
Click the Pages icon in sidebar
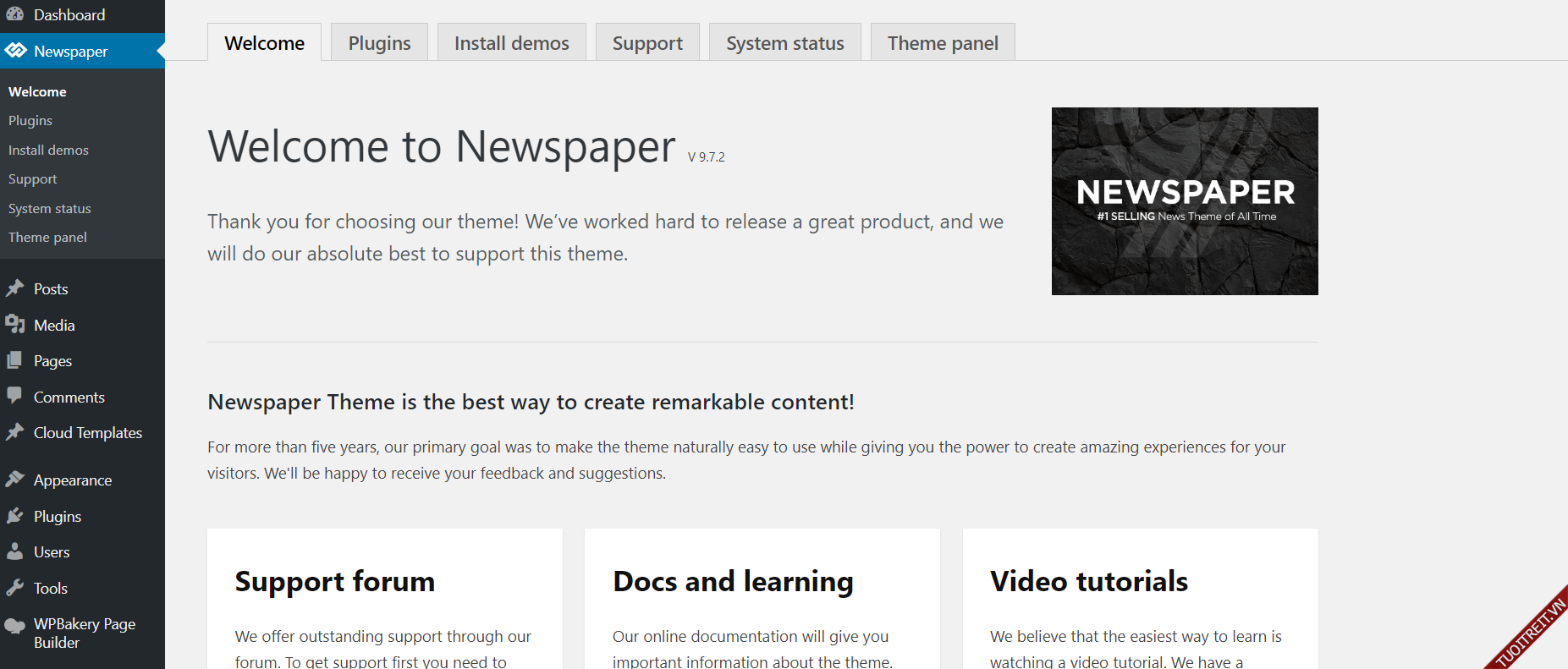click(x=15, y=360)
